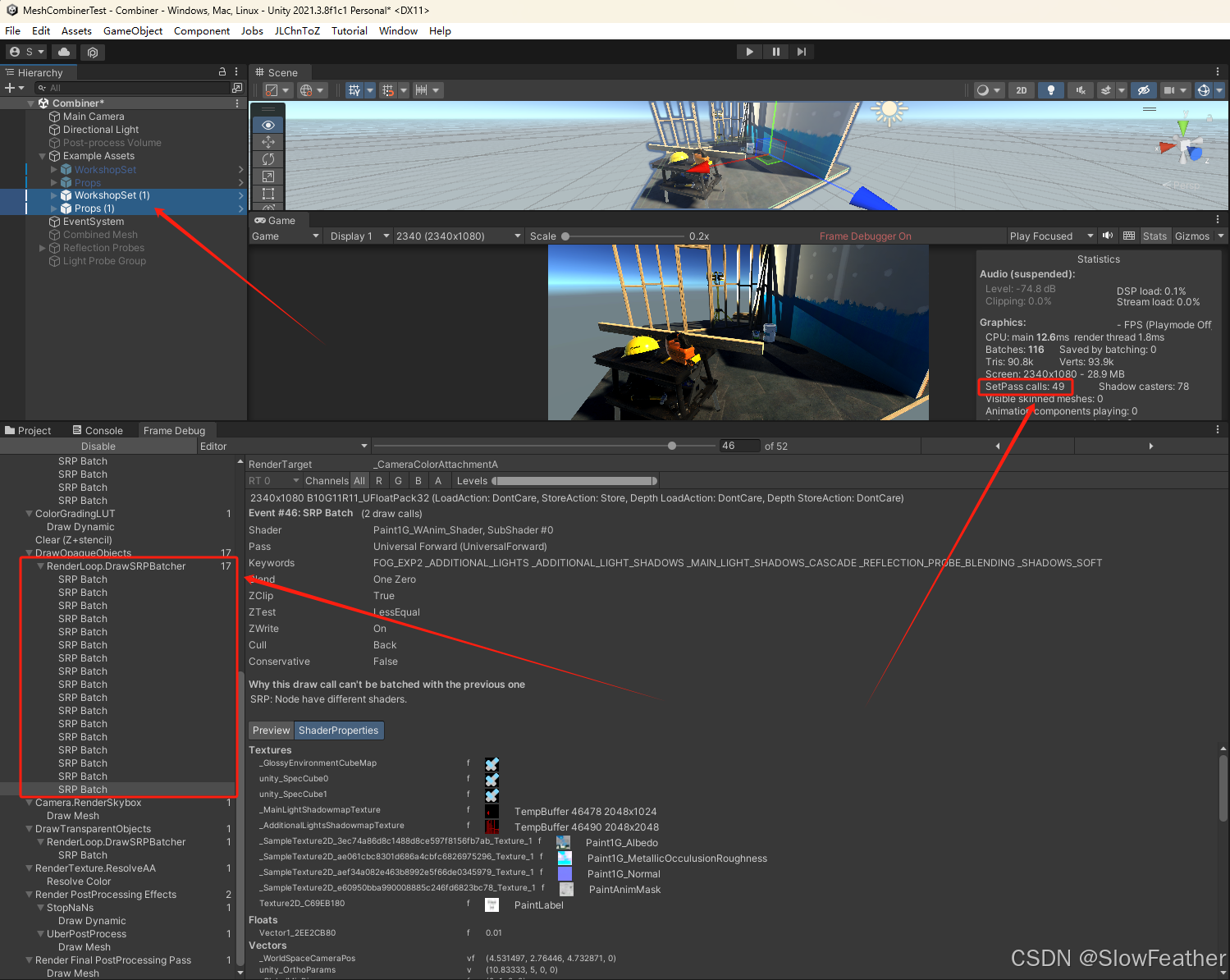Toggle grid snapping button in Scene
Screen dimensions: 1230x980
coord(354,90)
